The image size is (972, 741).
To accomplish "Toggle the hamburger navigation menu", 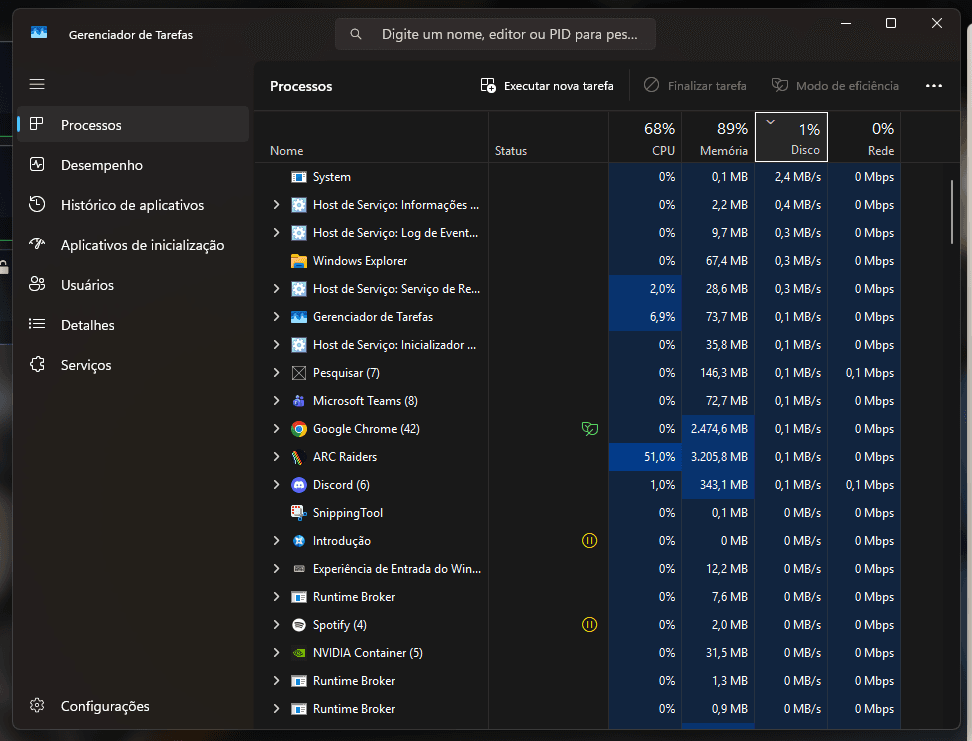I will tap(37, 84).
